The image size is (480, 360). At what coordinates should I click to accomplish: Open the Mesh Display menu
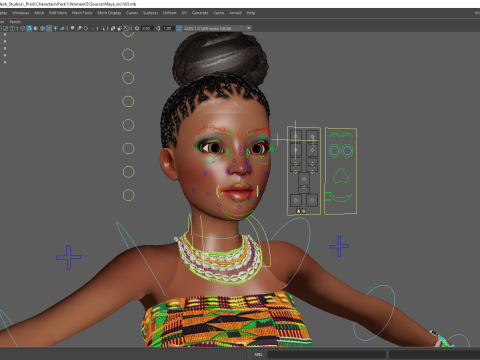click(x=109, y=13)
